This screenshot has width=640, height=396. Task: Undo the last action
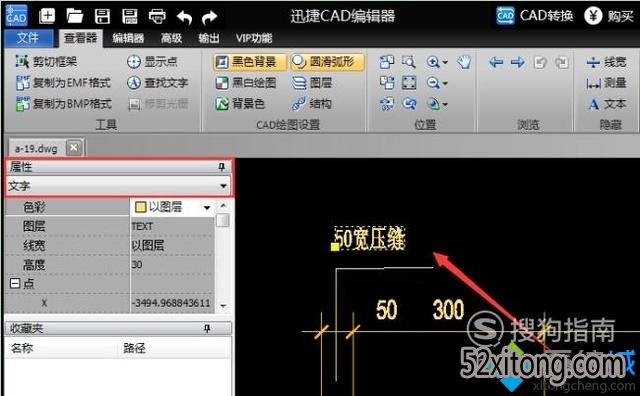(x=184, y=17)
